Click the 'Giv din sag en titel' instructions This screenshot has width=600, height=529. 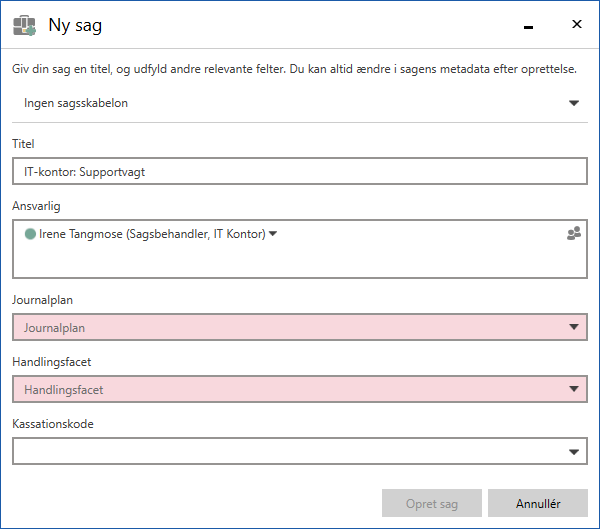point(294,69)
